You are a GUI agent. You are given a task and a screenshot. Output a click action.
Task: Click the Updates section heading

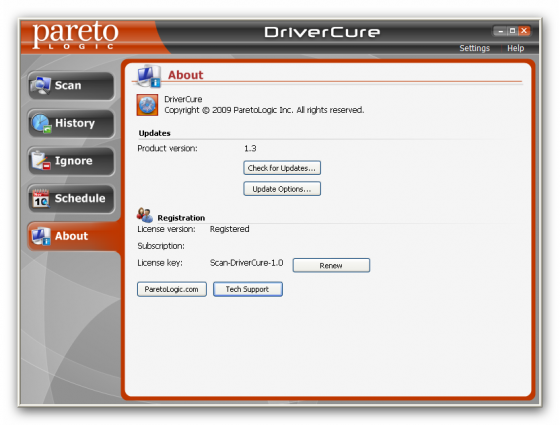tap(154, 133)
